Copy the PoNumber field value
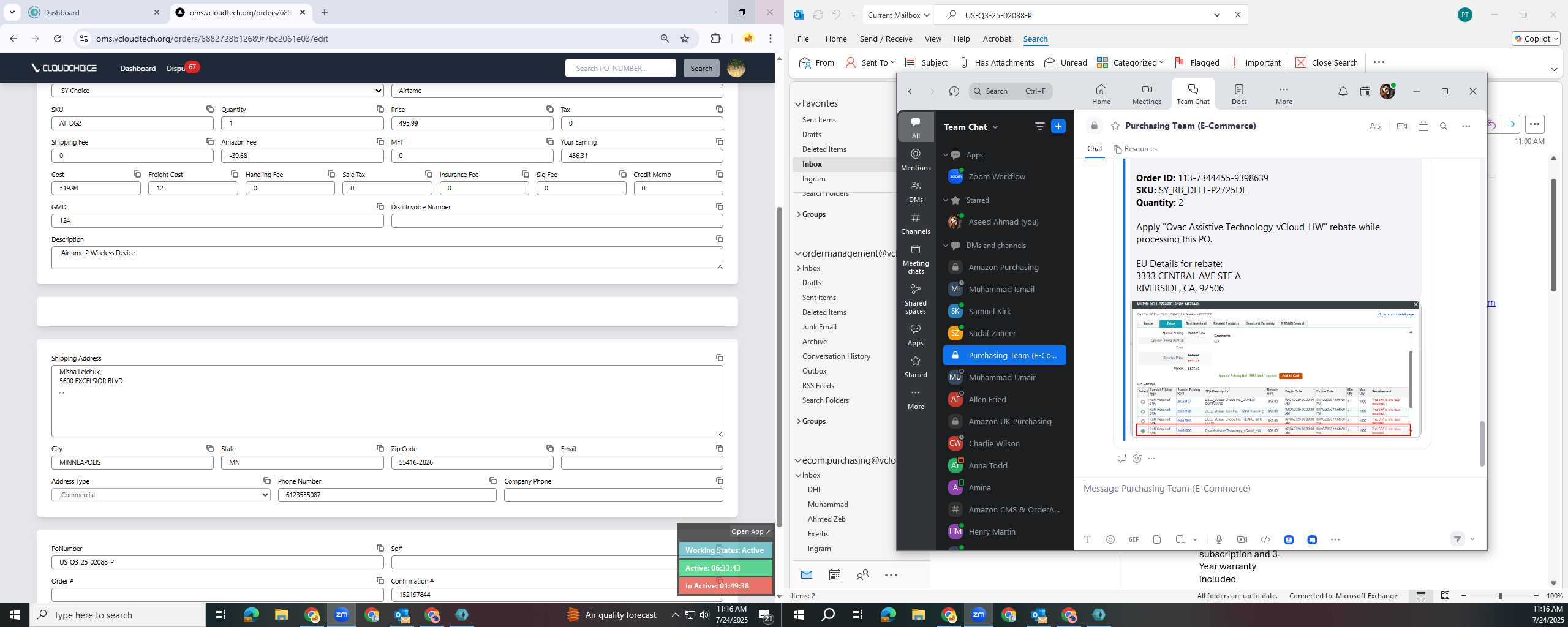The image size is (1568, 627). pos(380,548)
